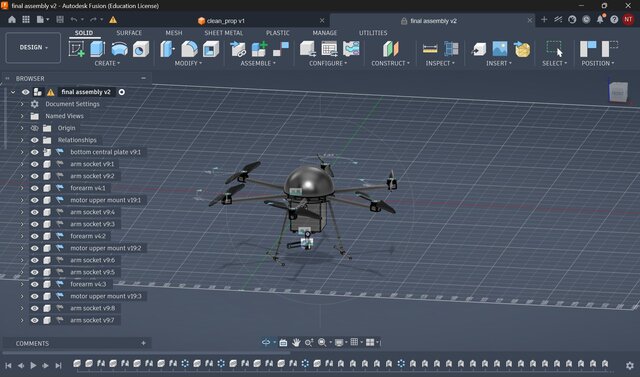
Task: Click the Insert Canvas image icon
Action: (500, 49)
